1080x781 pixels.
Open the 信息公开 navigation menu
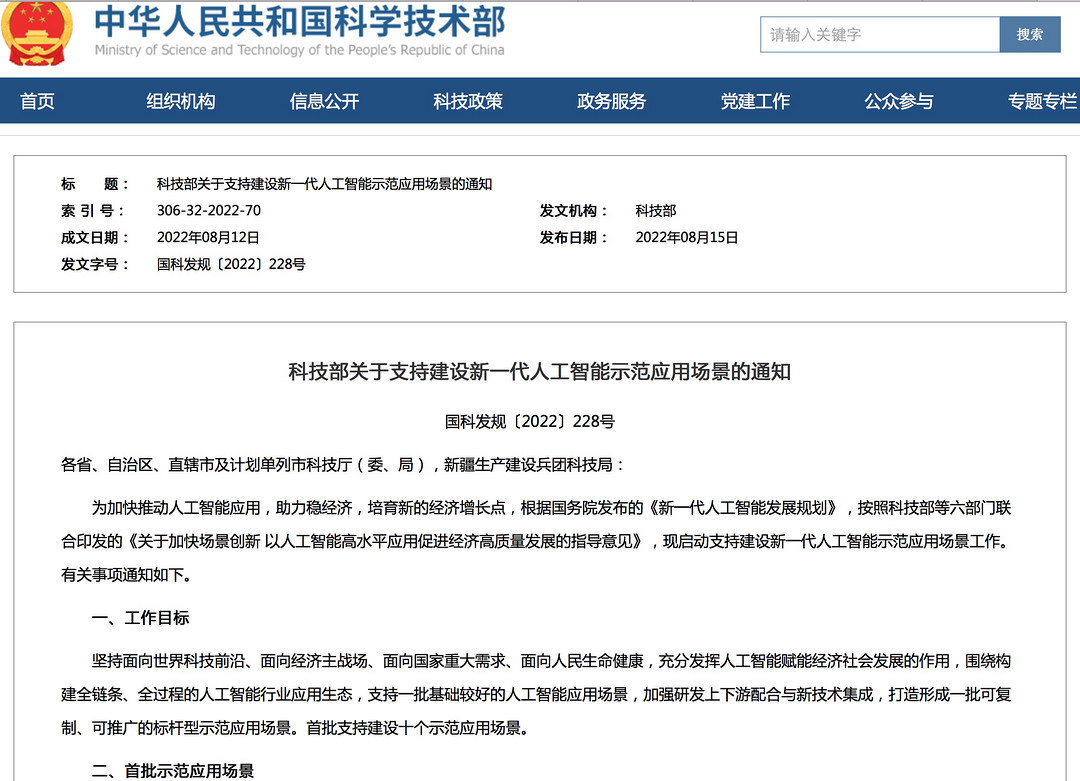coord(324,101)
